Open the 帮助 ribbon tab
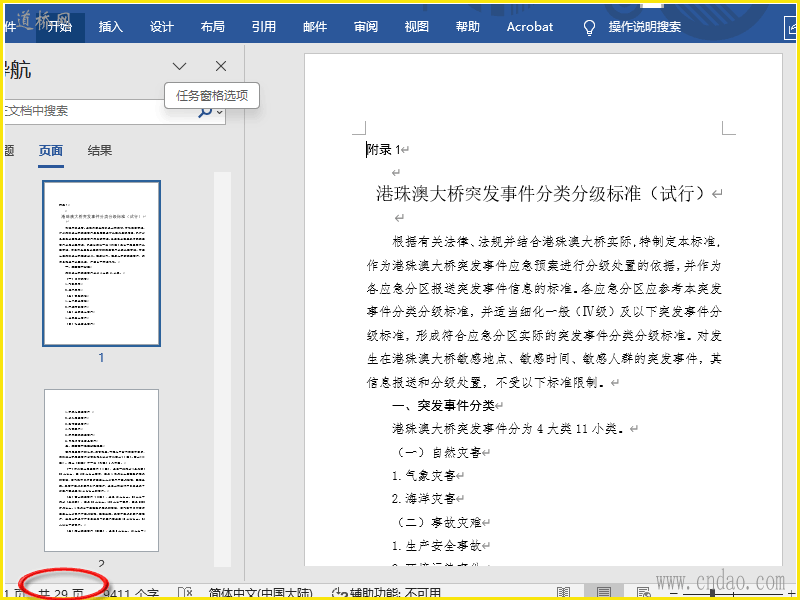The height and width of the screenshot is (600, 800). pos(468,27)
